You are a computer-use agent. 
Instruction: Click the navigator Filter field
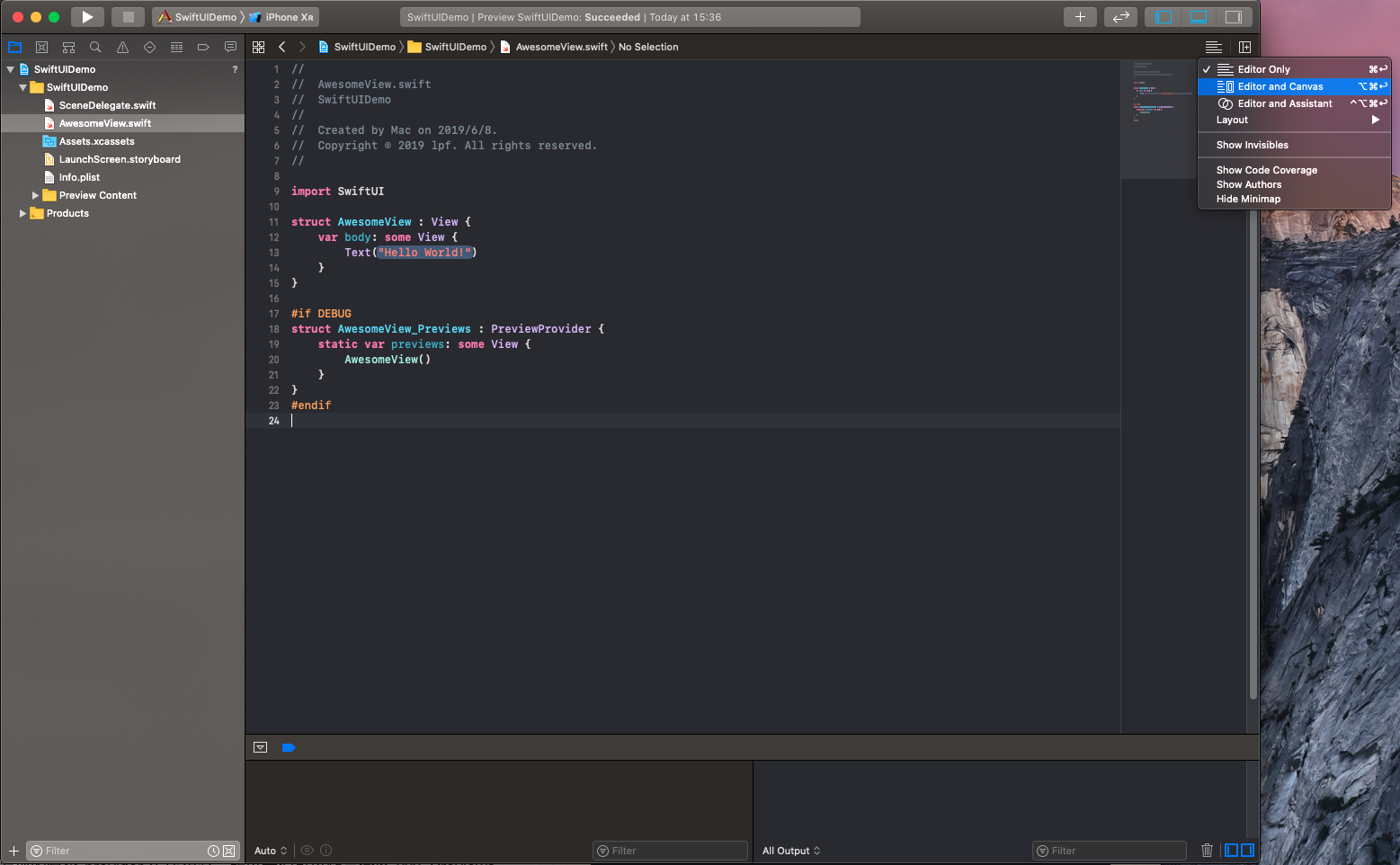117,851
